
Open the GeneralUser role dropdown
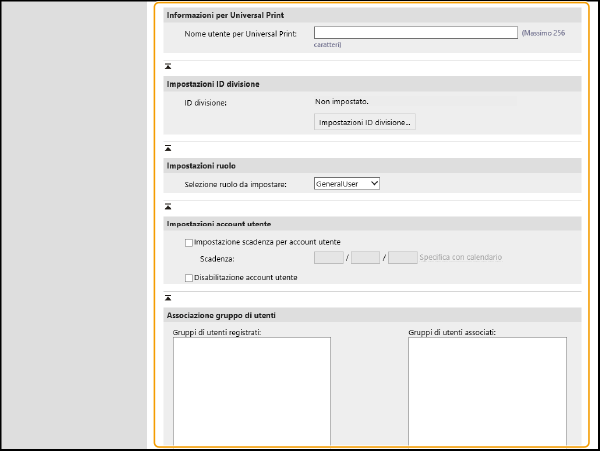tap(346, 184)
